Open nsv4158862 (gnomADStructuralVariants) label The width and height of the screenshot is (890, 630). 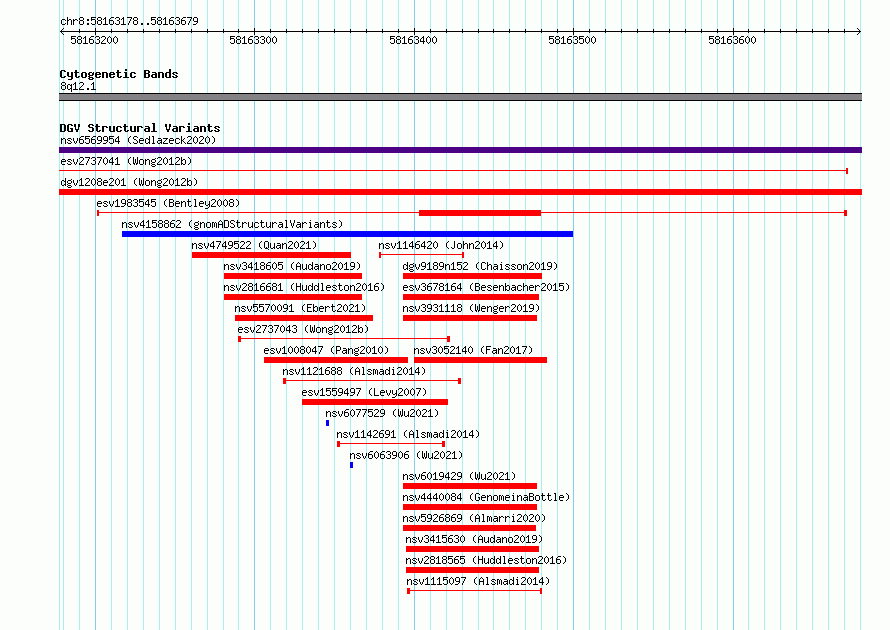(232, 224)
